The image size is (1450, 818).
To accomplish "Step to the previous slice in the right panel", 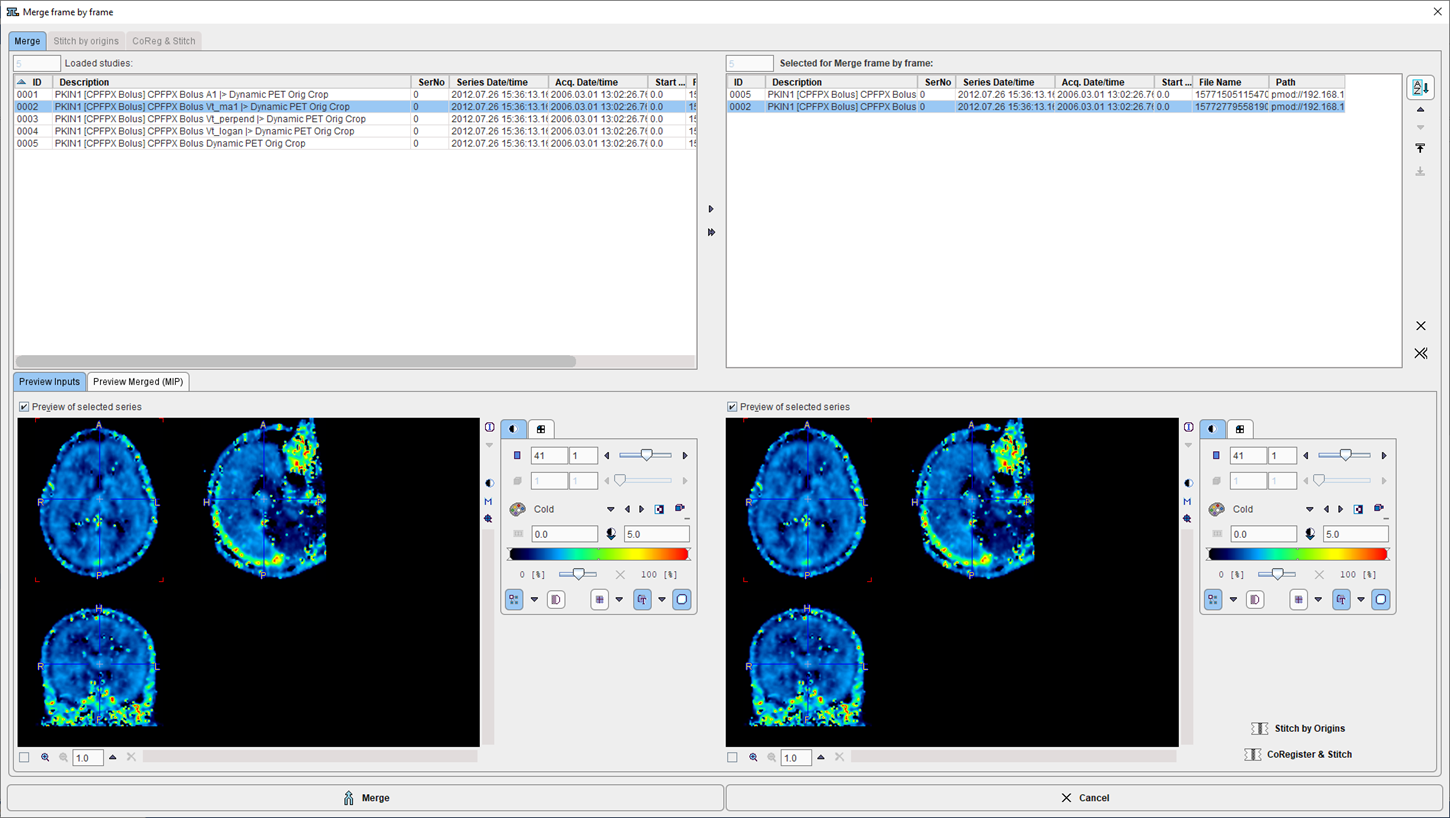I will coord(1306,456).
